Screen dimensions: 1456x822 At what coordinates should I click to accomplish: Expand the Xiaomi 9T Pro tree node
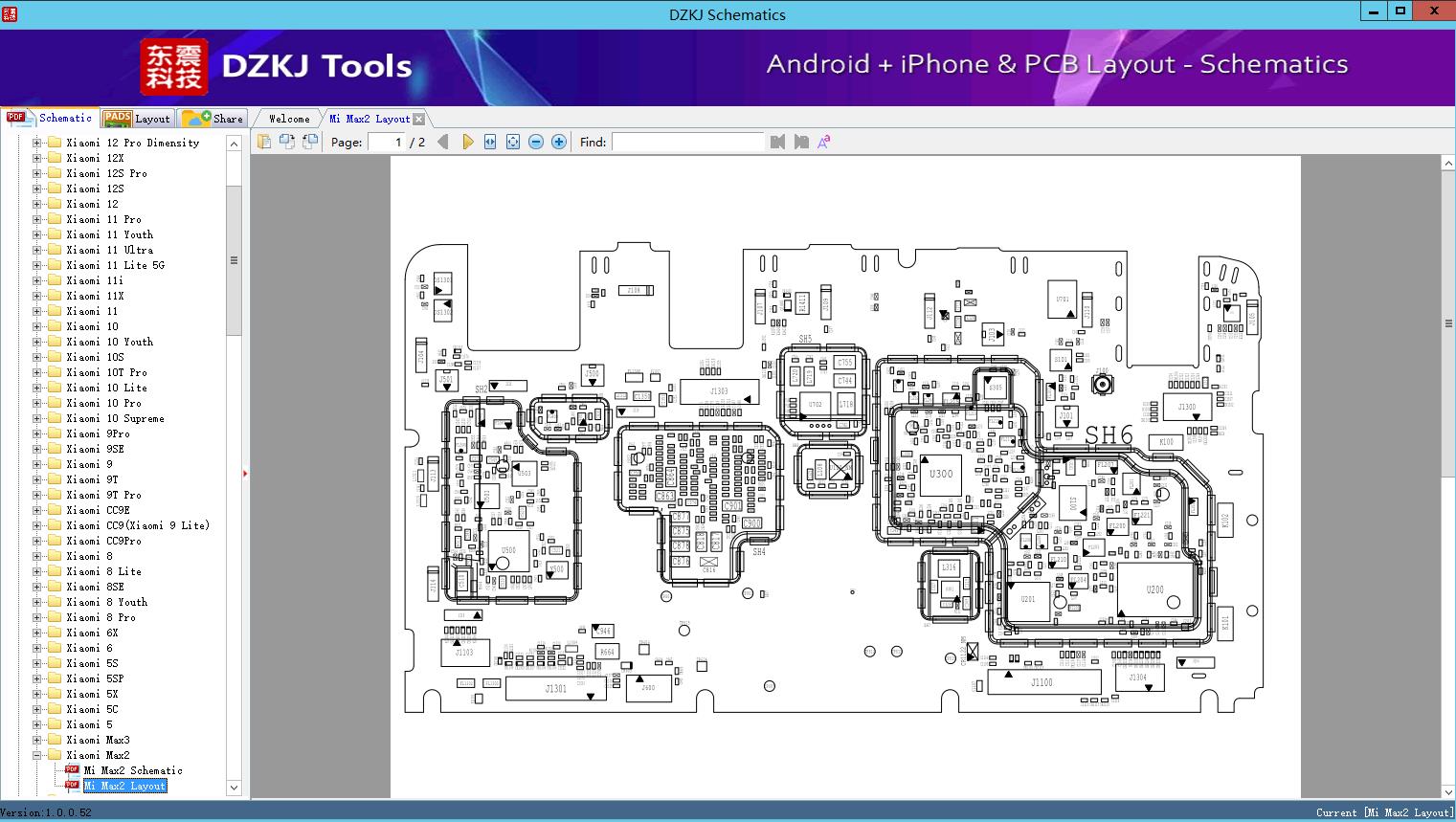click(x=36, y=495)
